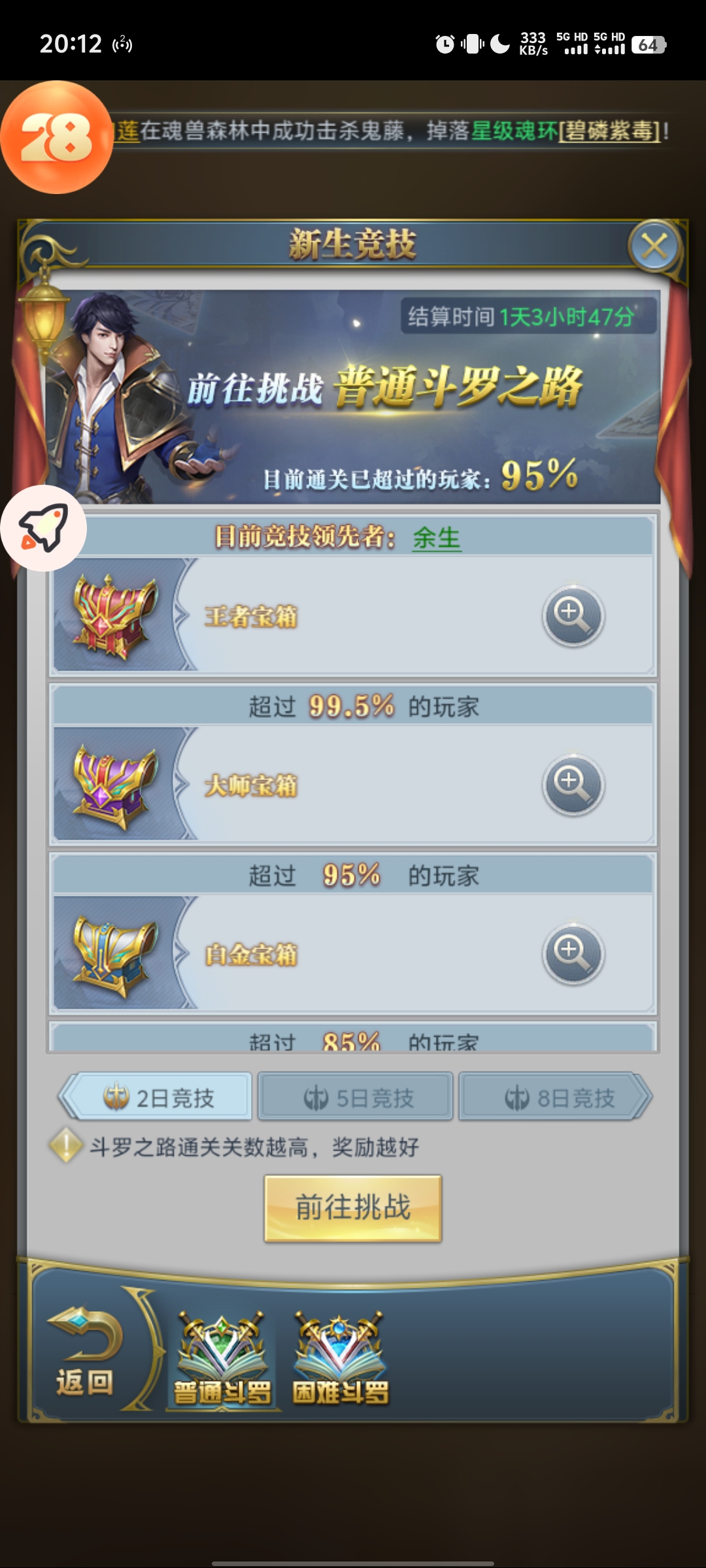Image resolution: width=706 pixels, height=1568 pixels.
Task: Go back with the 返回 arrow
Action: (84, 1352)
